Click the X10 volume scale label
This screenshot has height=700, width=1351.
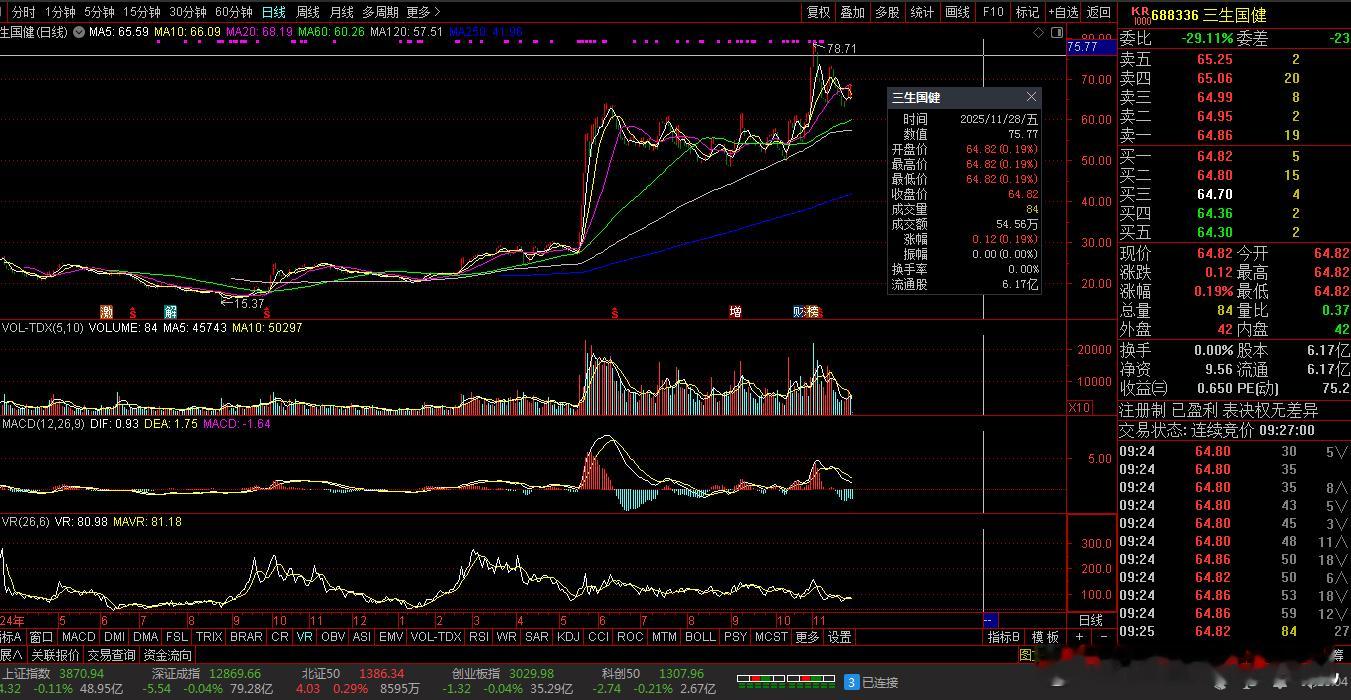coord(1080,407)
